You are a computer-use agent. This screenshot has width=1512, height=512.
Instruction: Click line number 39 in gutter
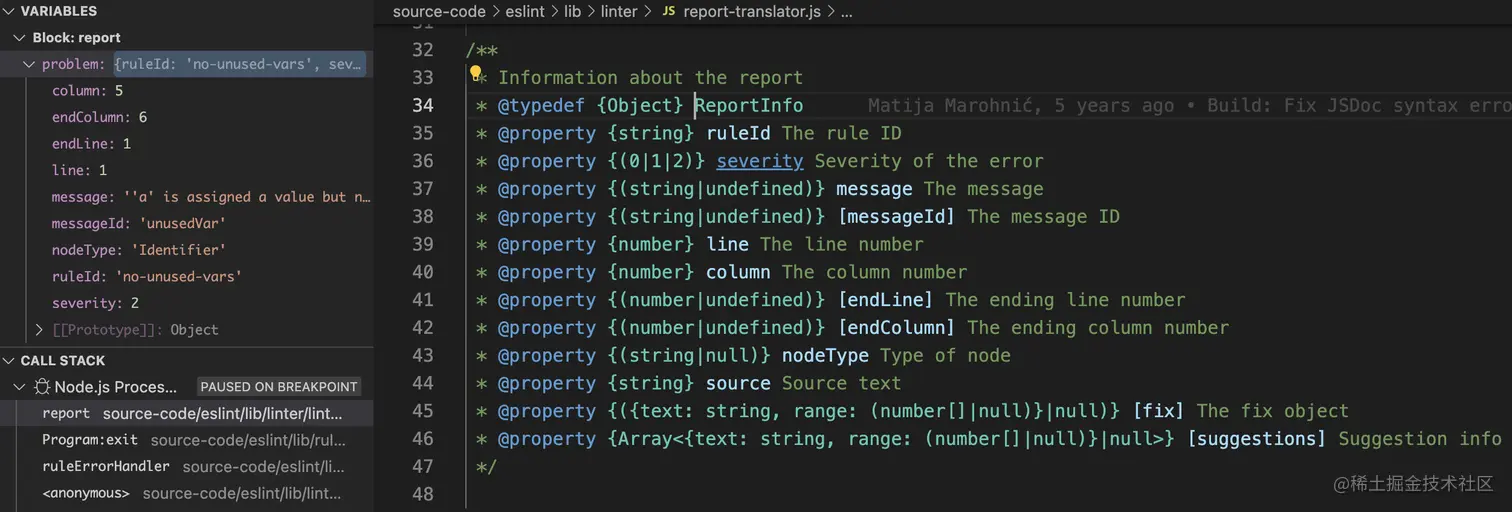[x=423, y=244]
